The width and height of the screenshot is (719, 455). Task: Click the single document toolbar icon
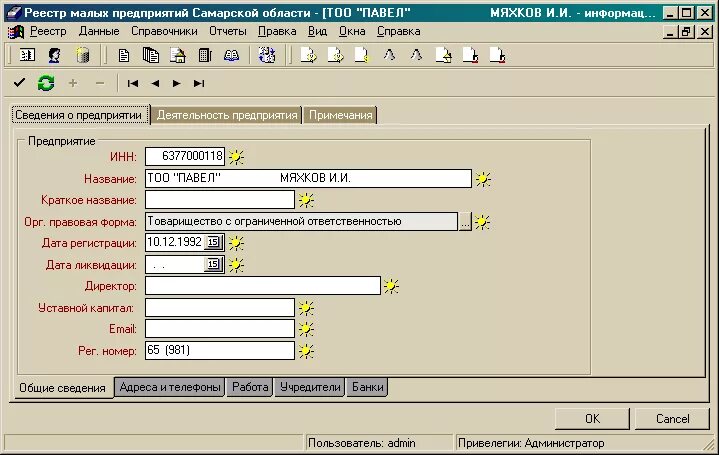[x=123, y=55]
